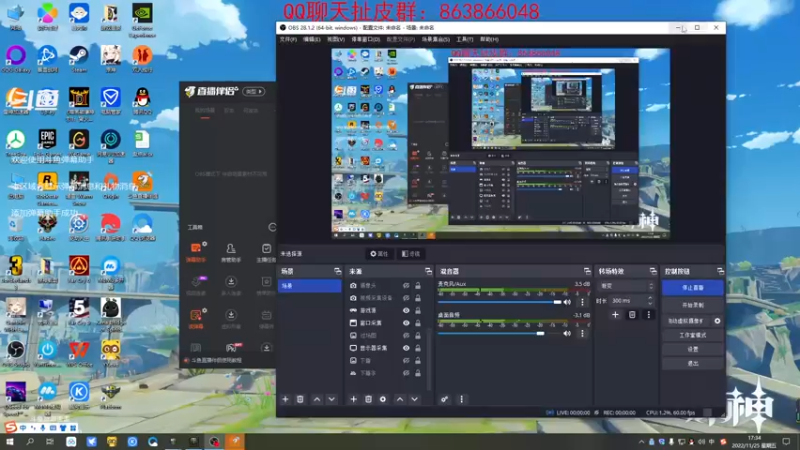Unlock the 显示器采集 source
Image resolution: width=800 pixels, height=450 pixels.
pyautogui.click(x=418, y=348)
